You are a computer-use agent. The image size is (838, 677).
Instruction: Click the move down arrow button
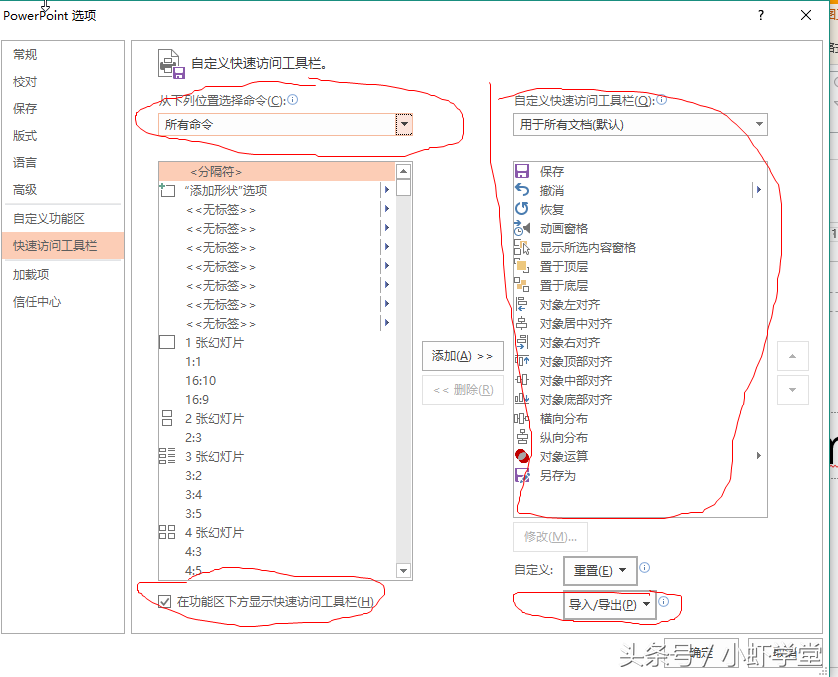793,390
